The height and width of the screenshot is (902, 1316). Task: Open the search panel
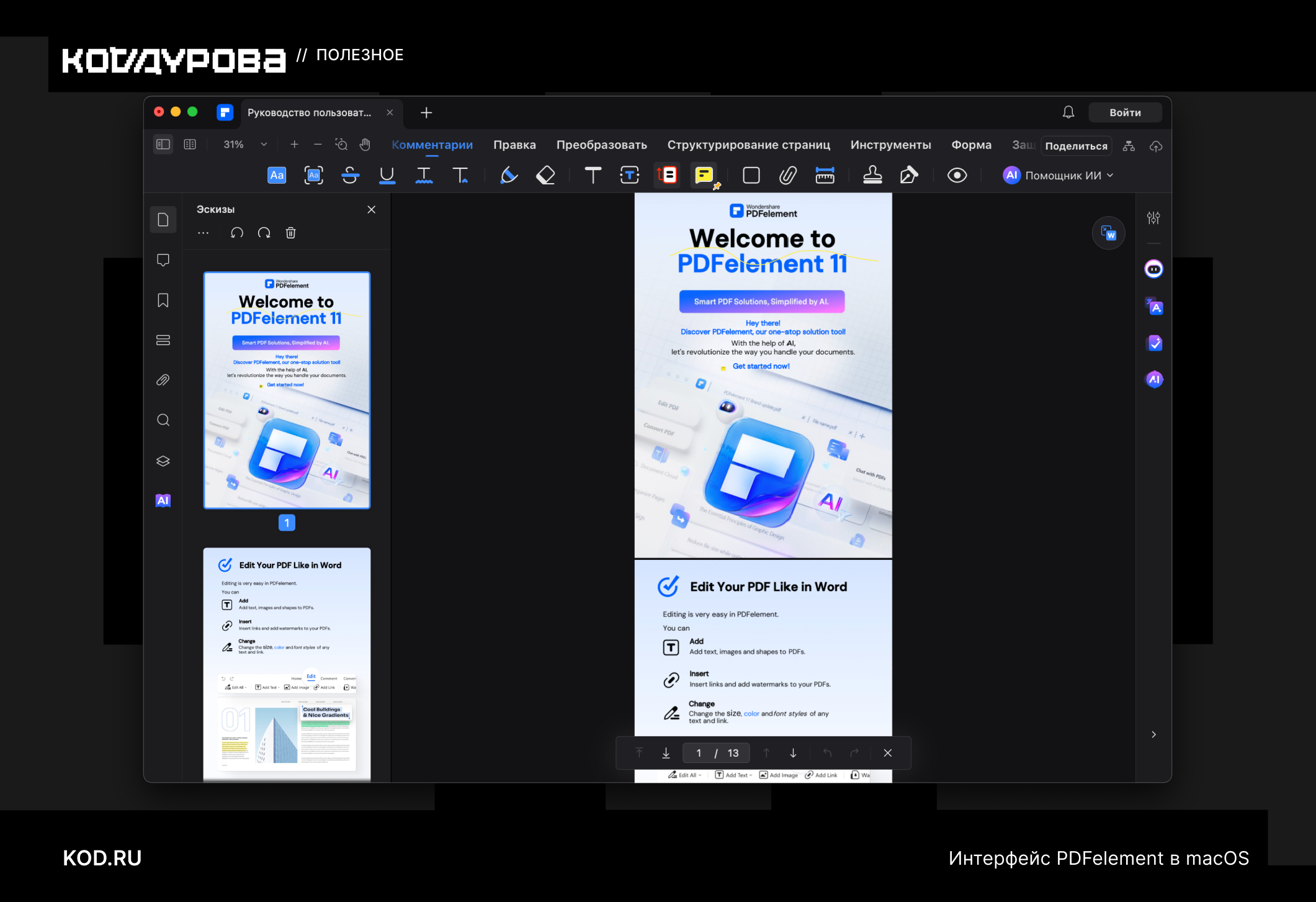click(163, 420)
